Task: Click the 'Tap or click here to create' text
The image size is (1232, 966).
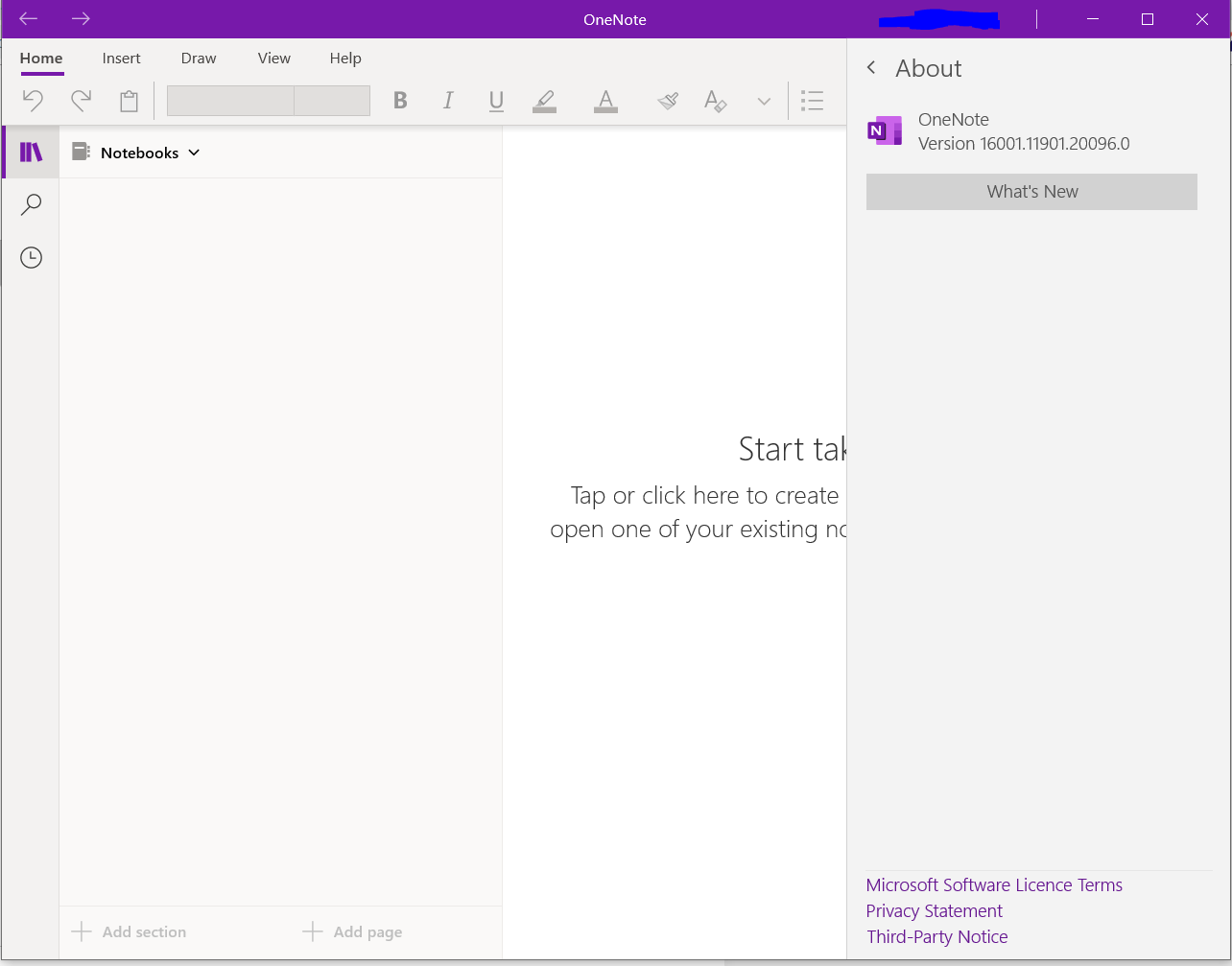Action: (705, 496)
